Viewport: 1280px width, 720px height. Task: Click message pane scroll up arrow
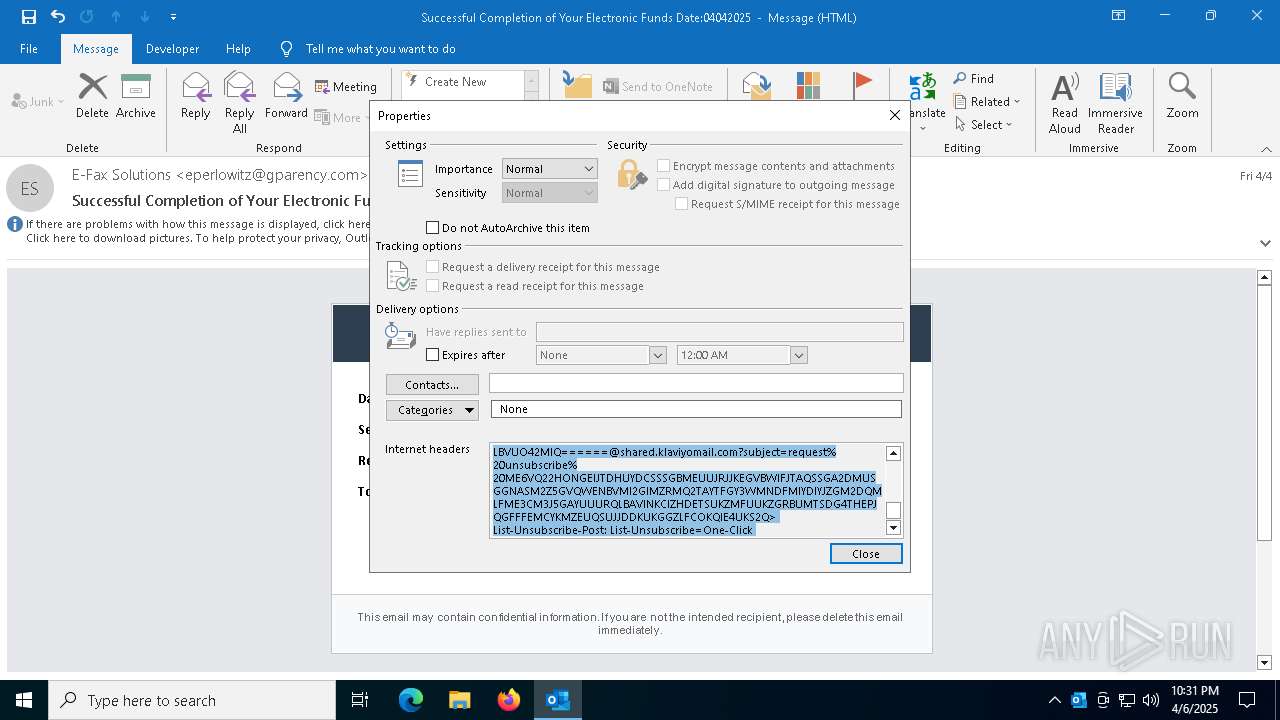pos(1265,277)
